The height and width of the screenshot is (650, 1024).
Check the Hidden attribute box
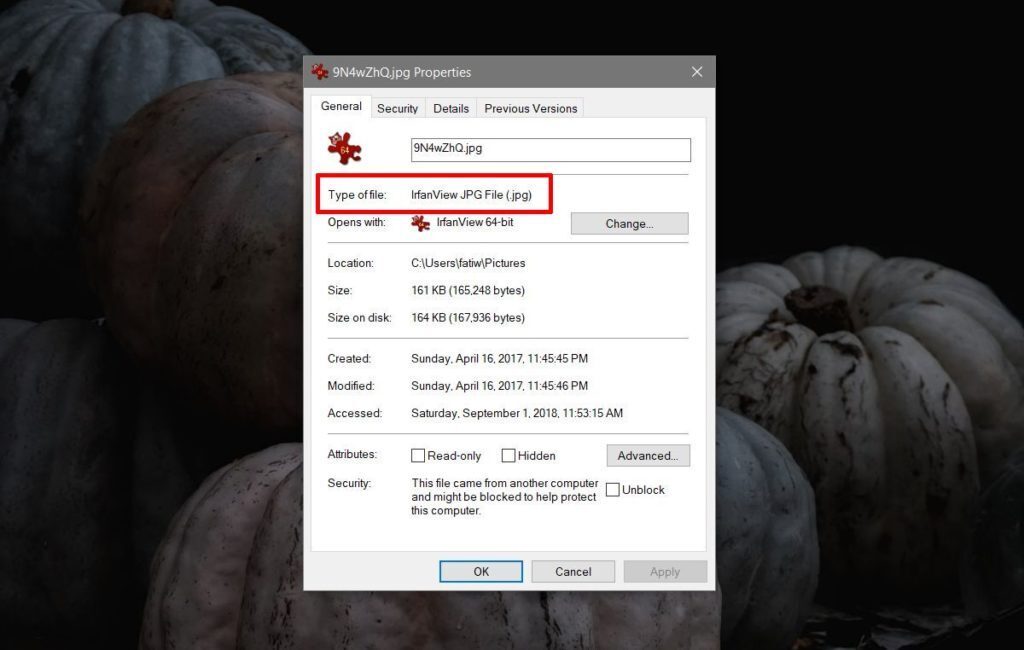coord(507,455)
